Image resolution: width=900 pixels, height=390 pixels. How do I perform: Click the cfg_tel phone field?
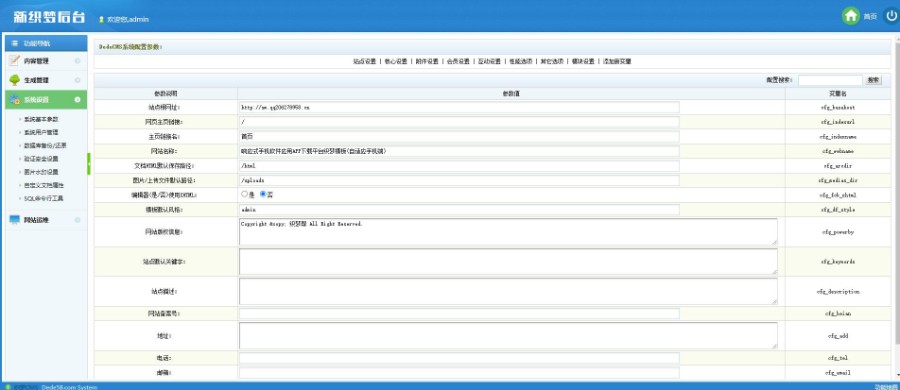tap(459, 358)
